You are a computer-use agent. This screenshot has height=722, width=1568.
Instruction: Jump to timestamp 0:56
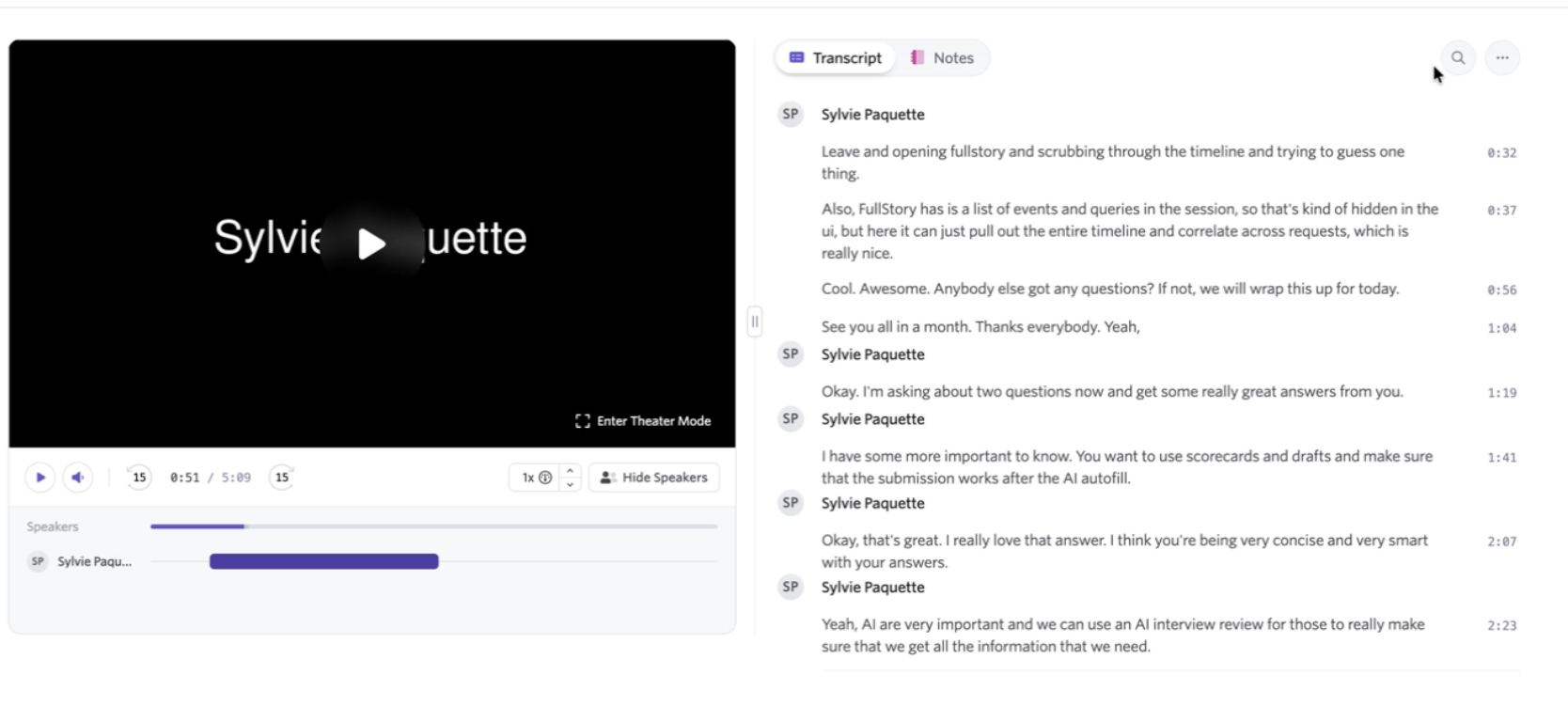pos(1501,290)
